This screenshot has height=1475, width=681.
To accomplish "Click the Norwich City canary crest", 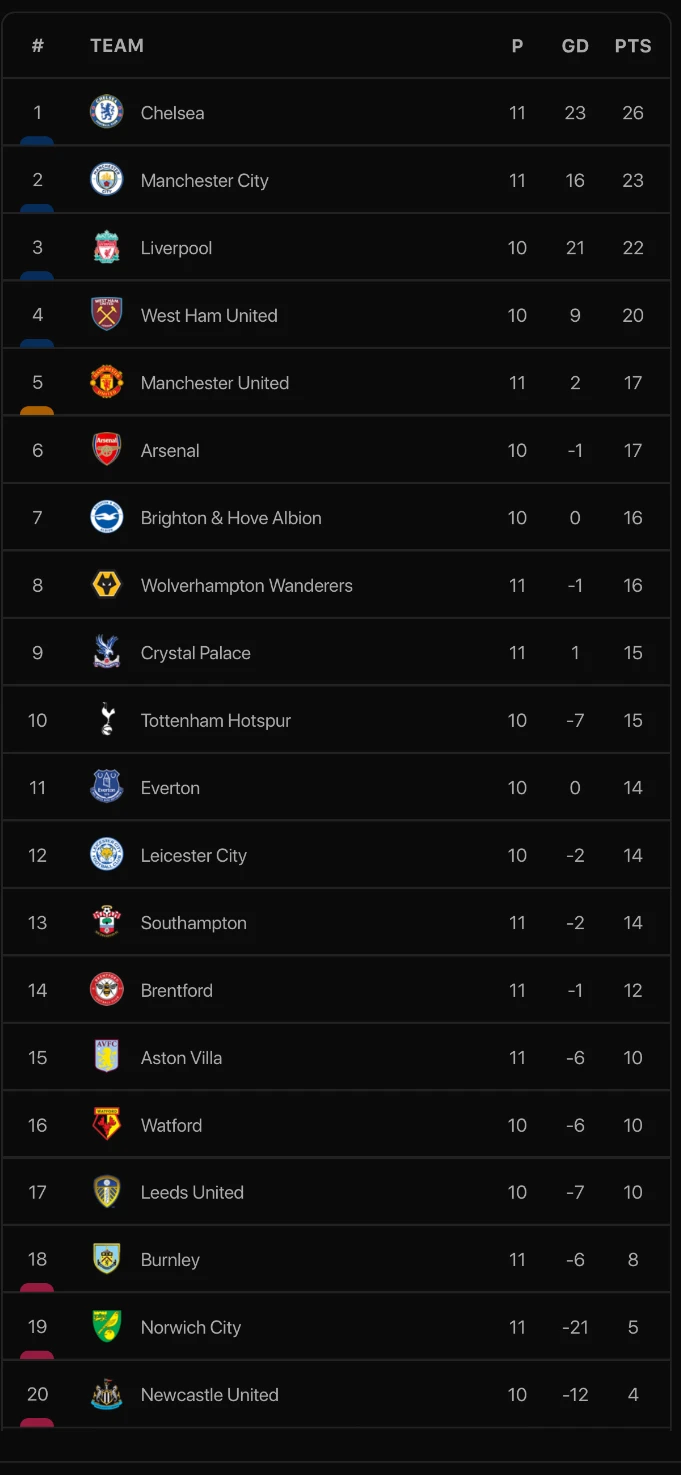I will point(107,1327).
